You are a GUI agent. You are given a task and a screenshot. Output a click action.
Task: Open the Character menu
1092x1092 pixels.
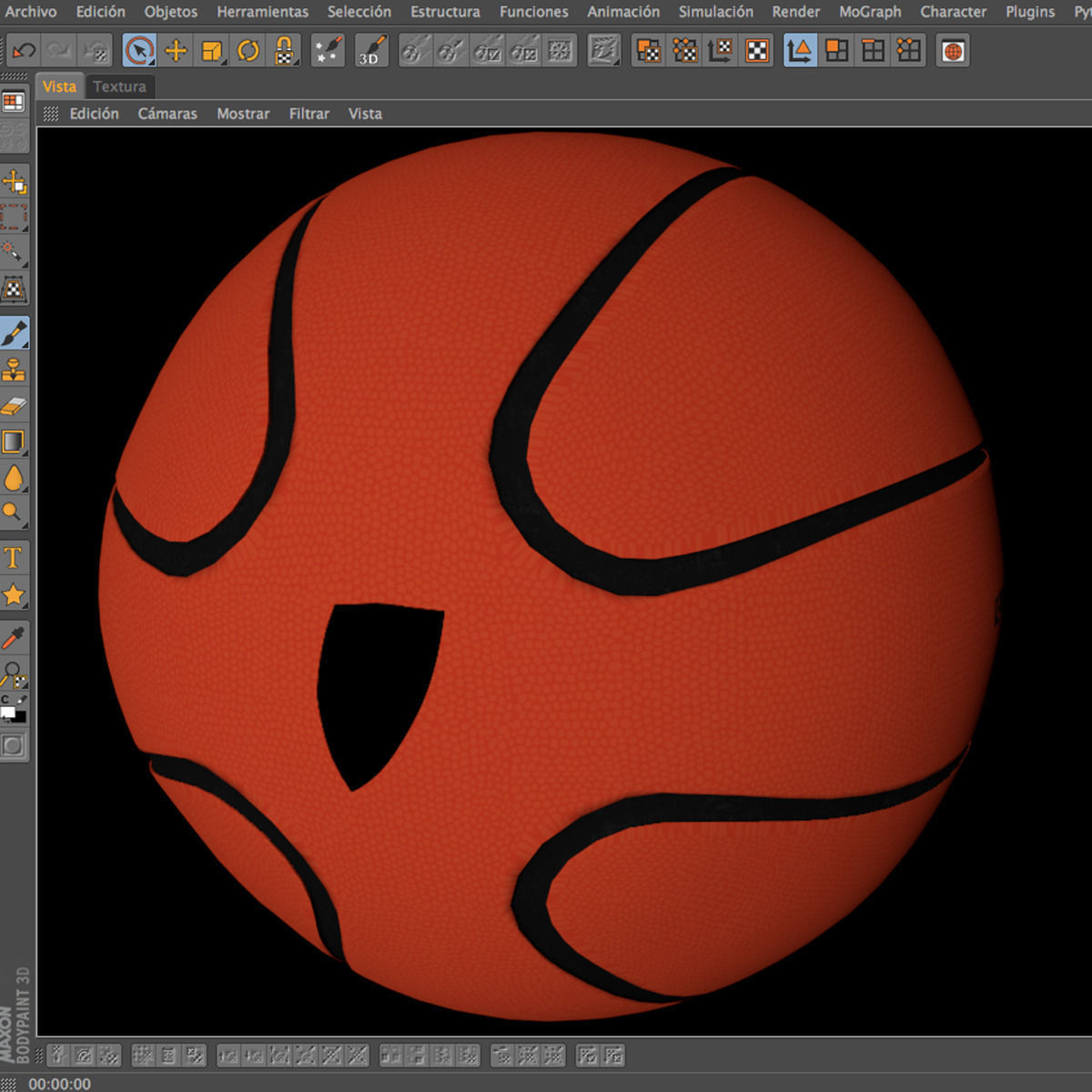click(953, 12)
